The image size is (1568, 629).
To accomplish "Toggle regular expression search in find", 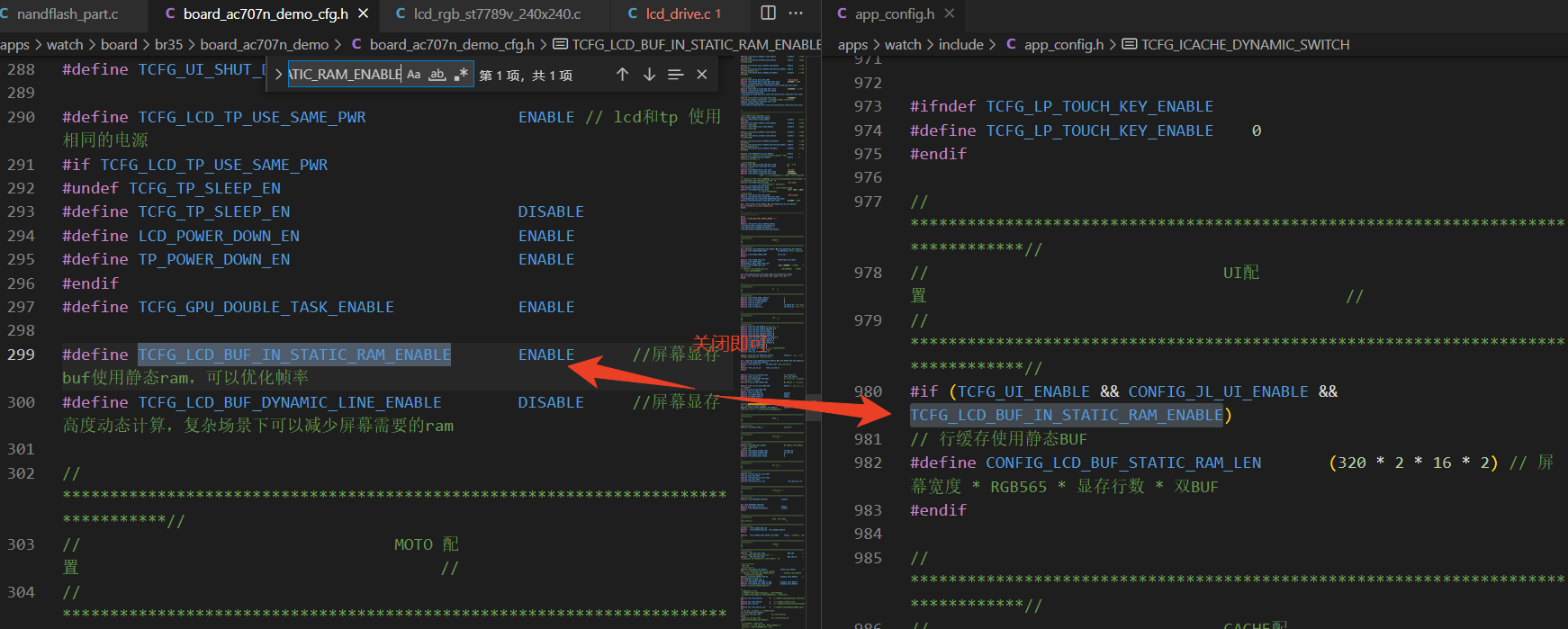I will coord(461,75).
